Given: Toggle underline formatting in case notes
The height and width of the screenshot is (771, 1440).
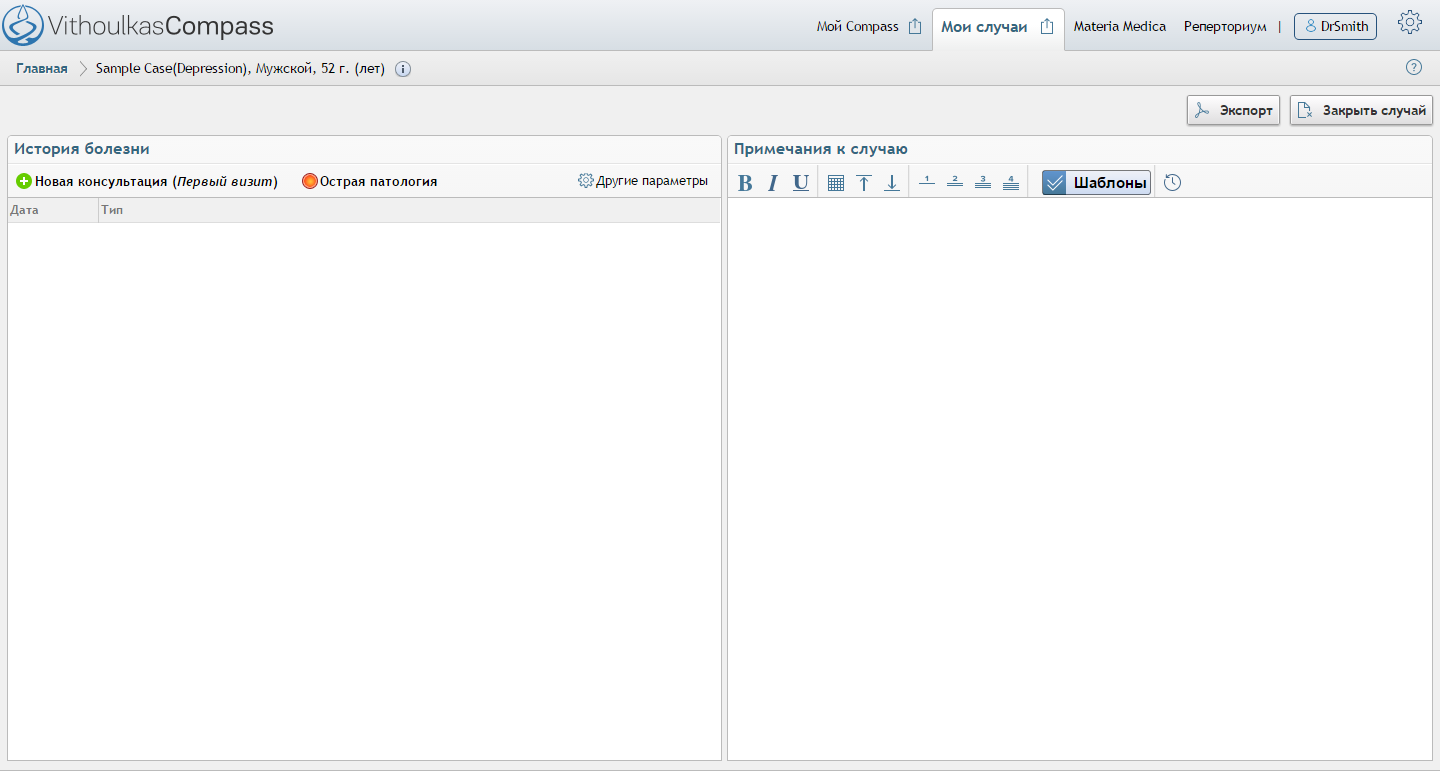Looking at the screenshot, I should coord(801,183).
